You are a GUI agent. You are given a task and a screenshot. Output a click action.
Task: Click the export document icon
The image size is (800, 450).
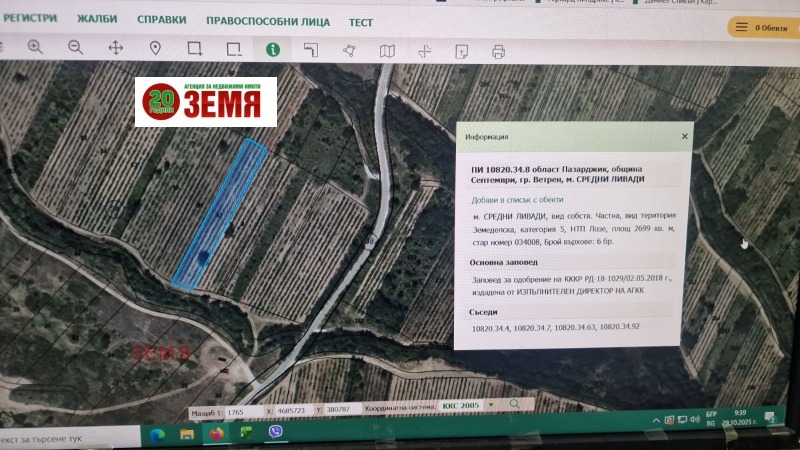(x=462, y=52)
